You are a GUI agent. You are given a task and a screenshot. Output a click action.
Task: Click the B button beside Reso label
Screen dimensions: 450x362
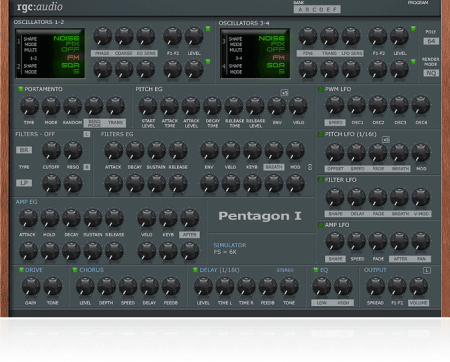(87, 167)
